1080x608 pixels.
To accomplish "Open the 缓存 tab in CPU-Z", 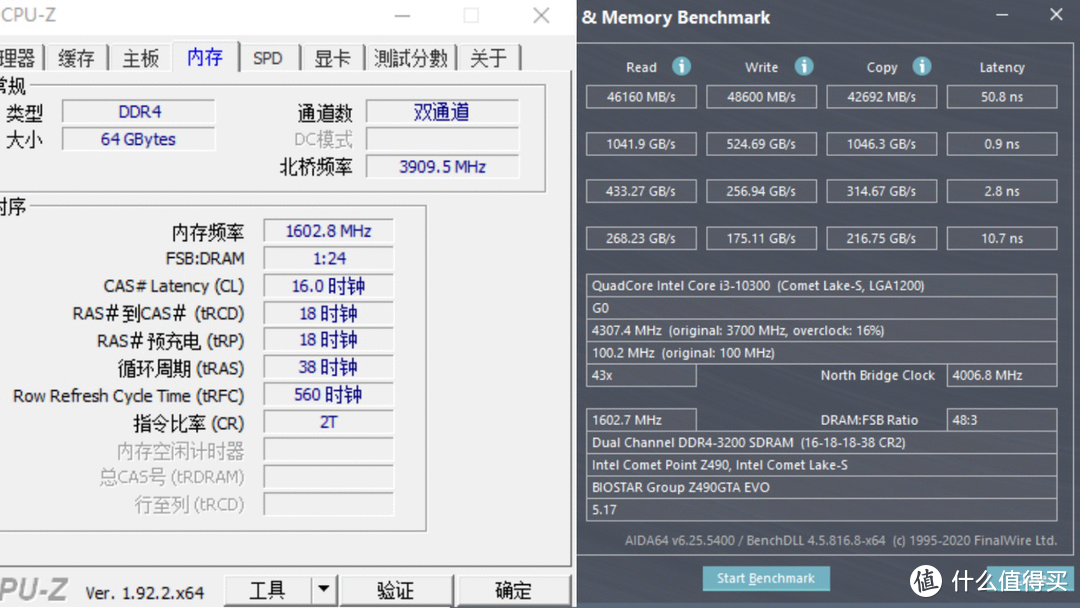I will coord(76,58).
